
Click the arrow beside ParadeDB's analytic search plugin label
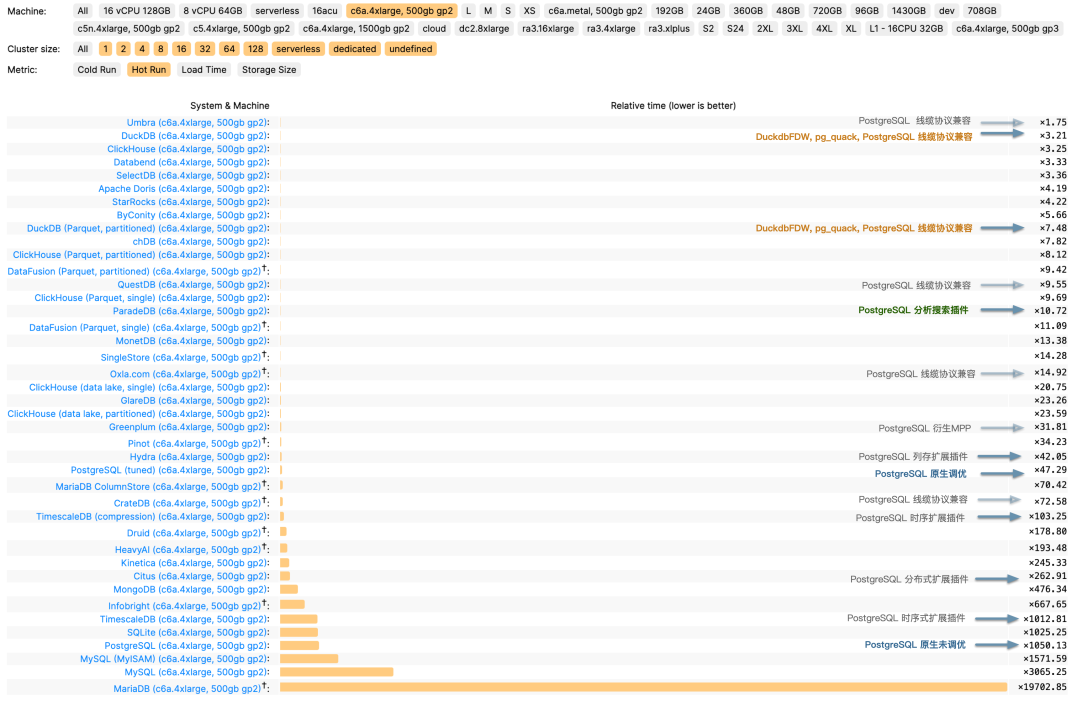[1003, 310]
